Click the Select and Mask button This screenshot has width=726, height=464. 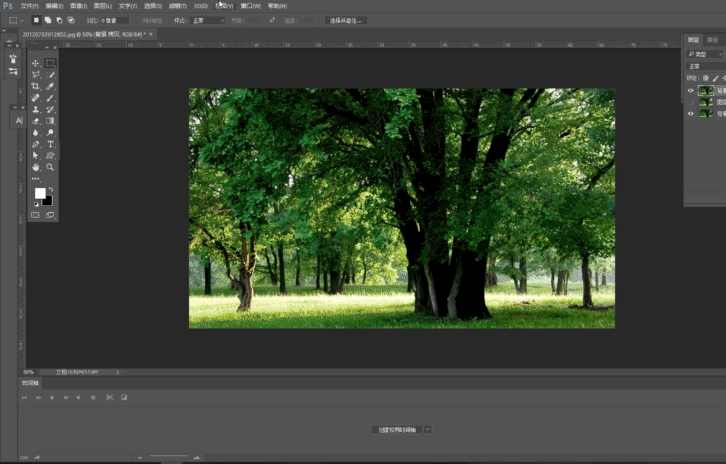[346, 20]
